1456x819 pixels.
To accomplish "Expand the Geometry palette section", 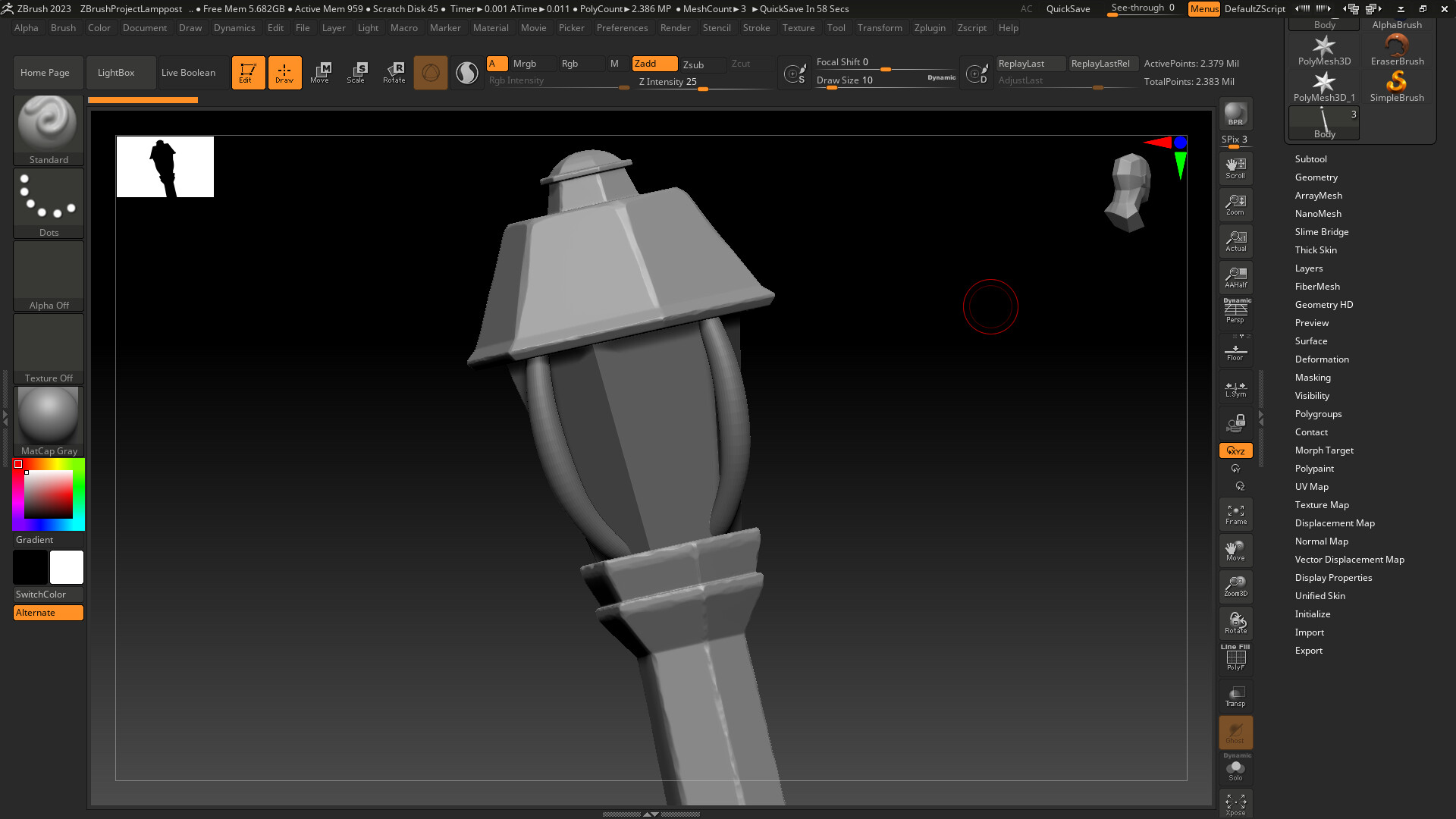I will point(1316,177).
